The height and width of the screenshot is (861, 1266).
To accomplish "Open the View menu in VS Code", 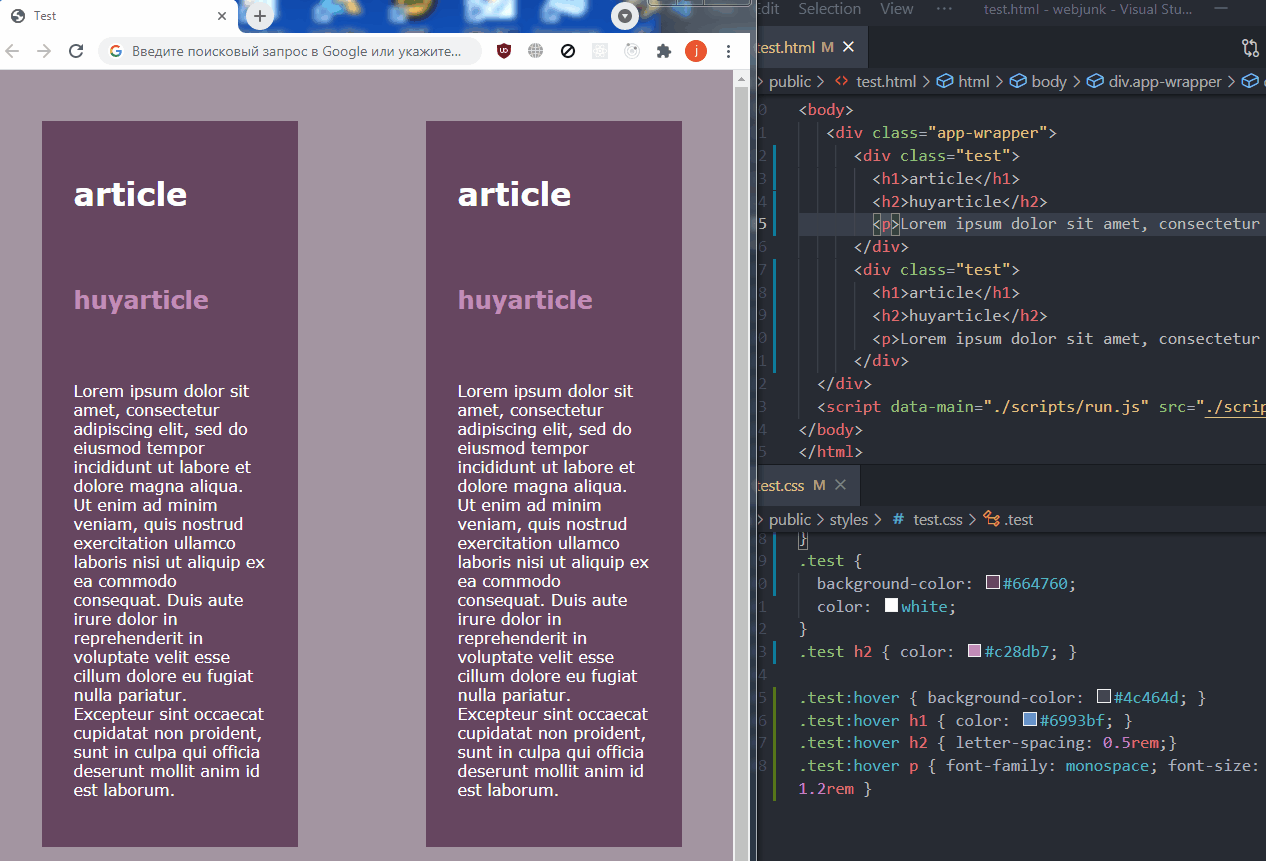I will point(897,9).
